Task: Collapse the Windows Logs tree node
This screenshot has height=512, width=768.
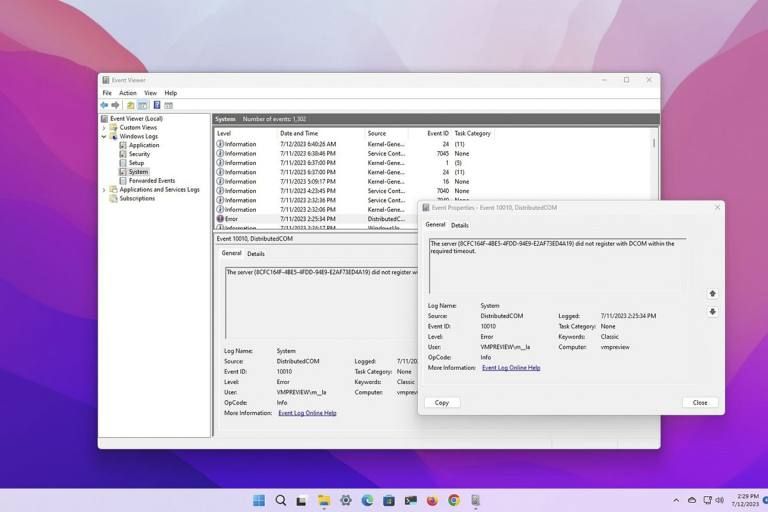Action: click(104, 136)
